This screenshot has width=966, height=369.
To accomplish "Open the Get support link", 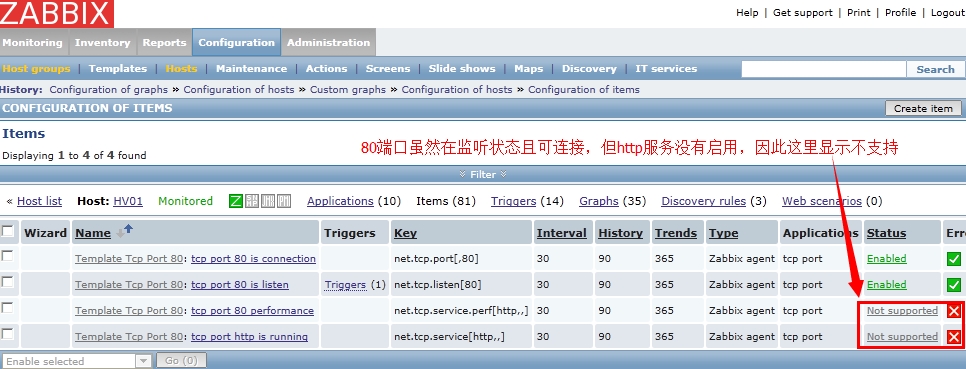I will coord(803,12).
